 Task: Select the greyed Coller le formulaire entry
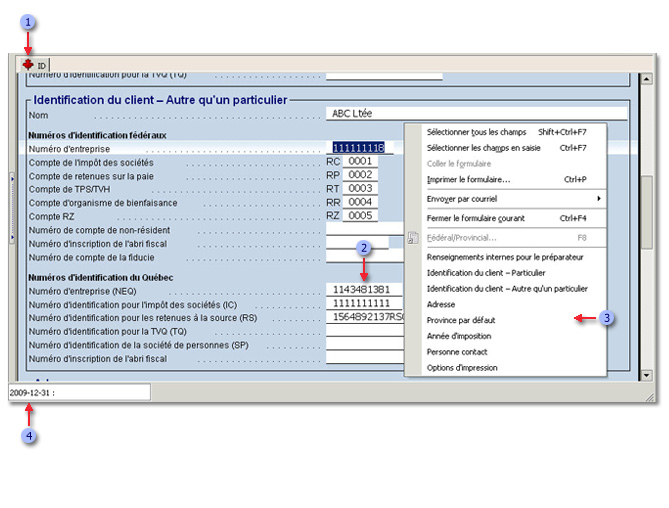(506, 164)
